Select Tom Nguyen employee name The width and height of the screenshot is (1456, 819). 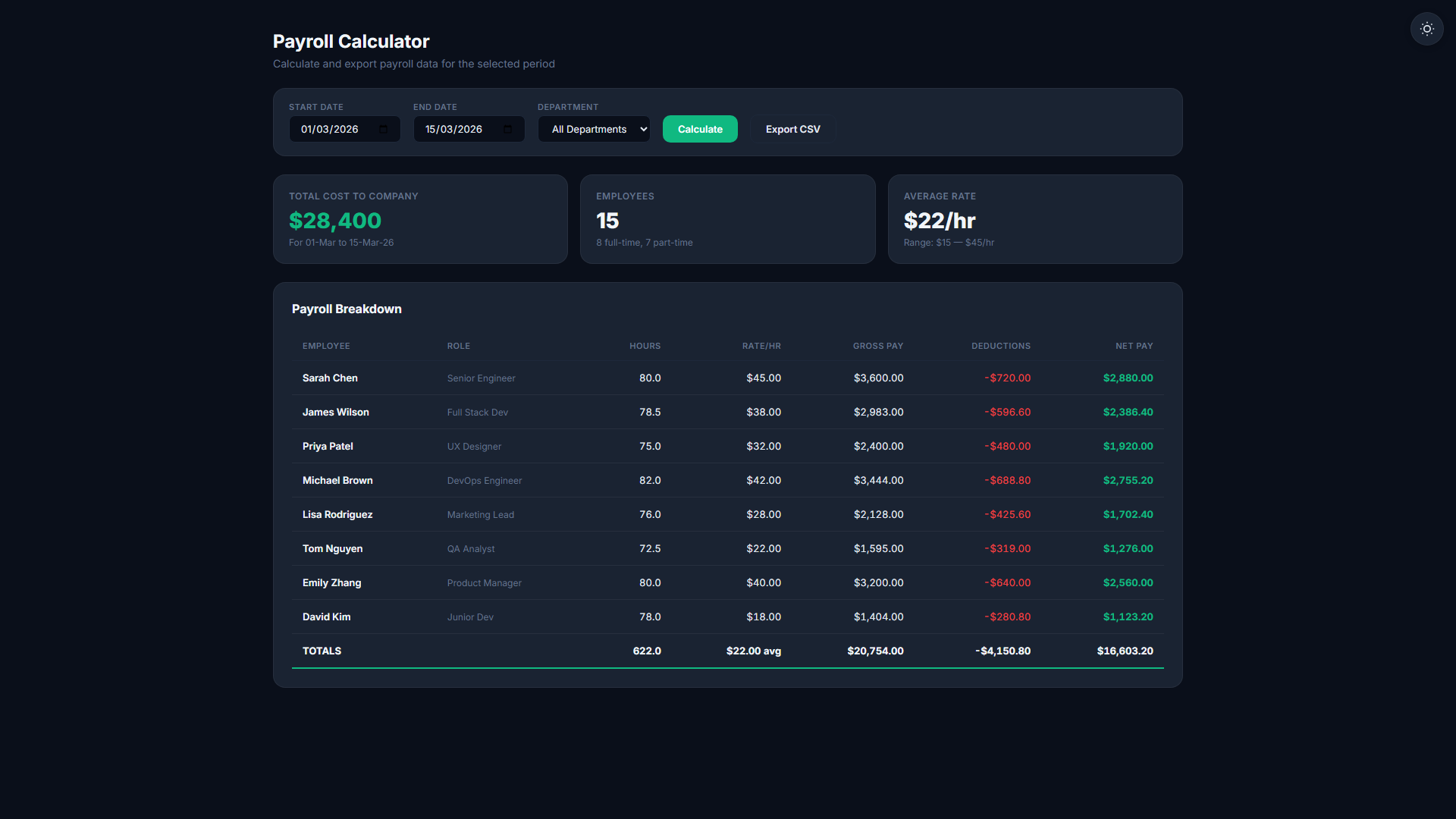(x=332, y=548)
